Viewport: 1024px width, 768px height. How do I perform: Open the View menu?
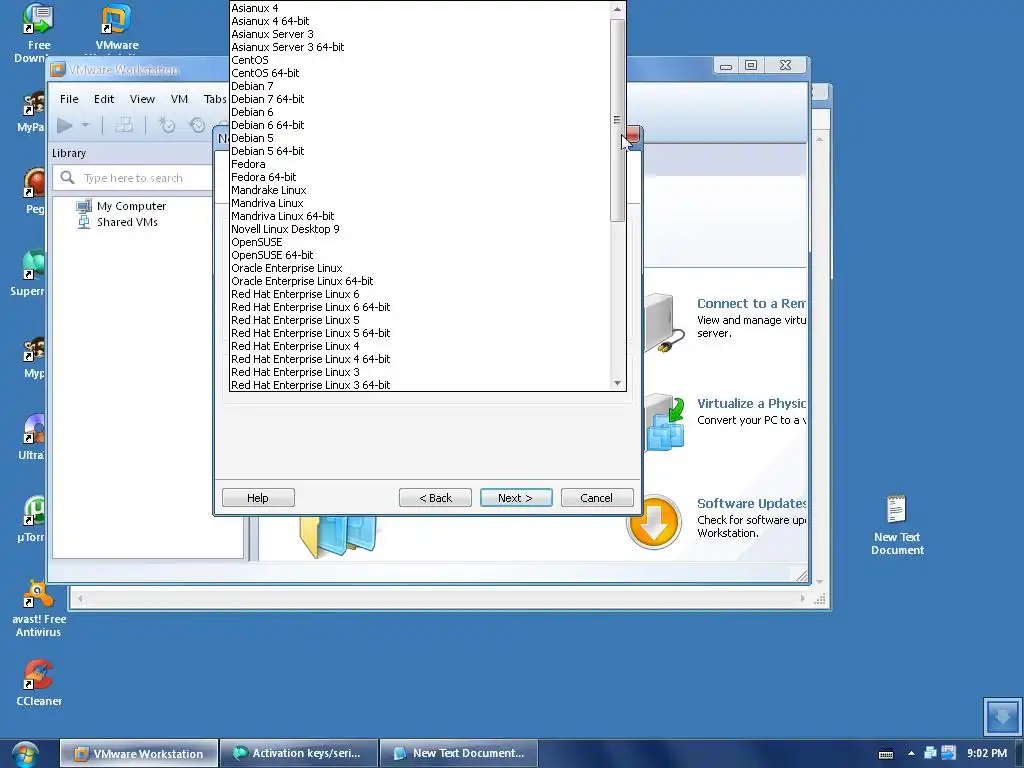coord(142,99)
